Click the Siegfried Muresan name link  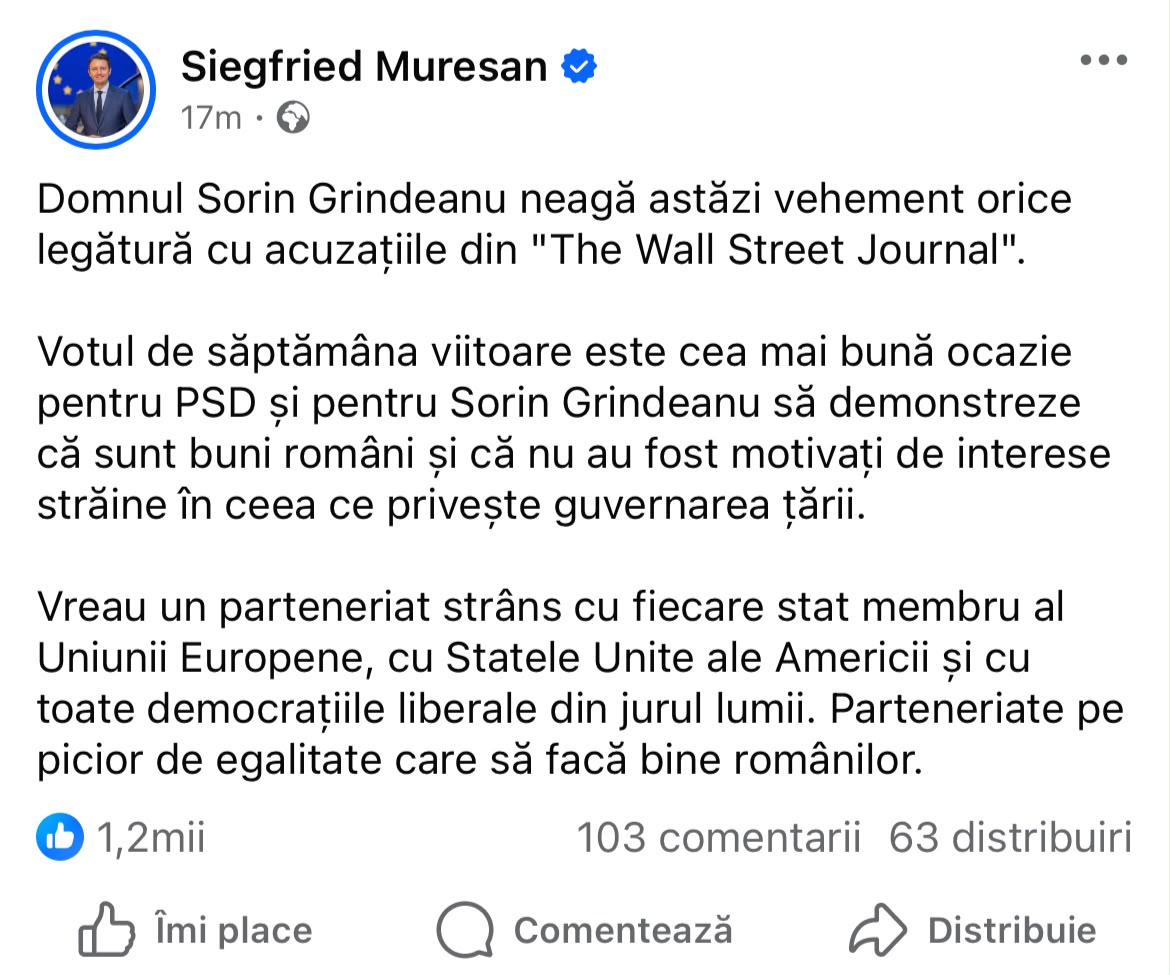(364, 66)
